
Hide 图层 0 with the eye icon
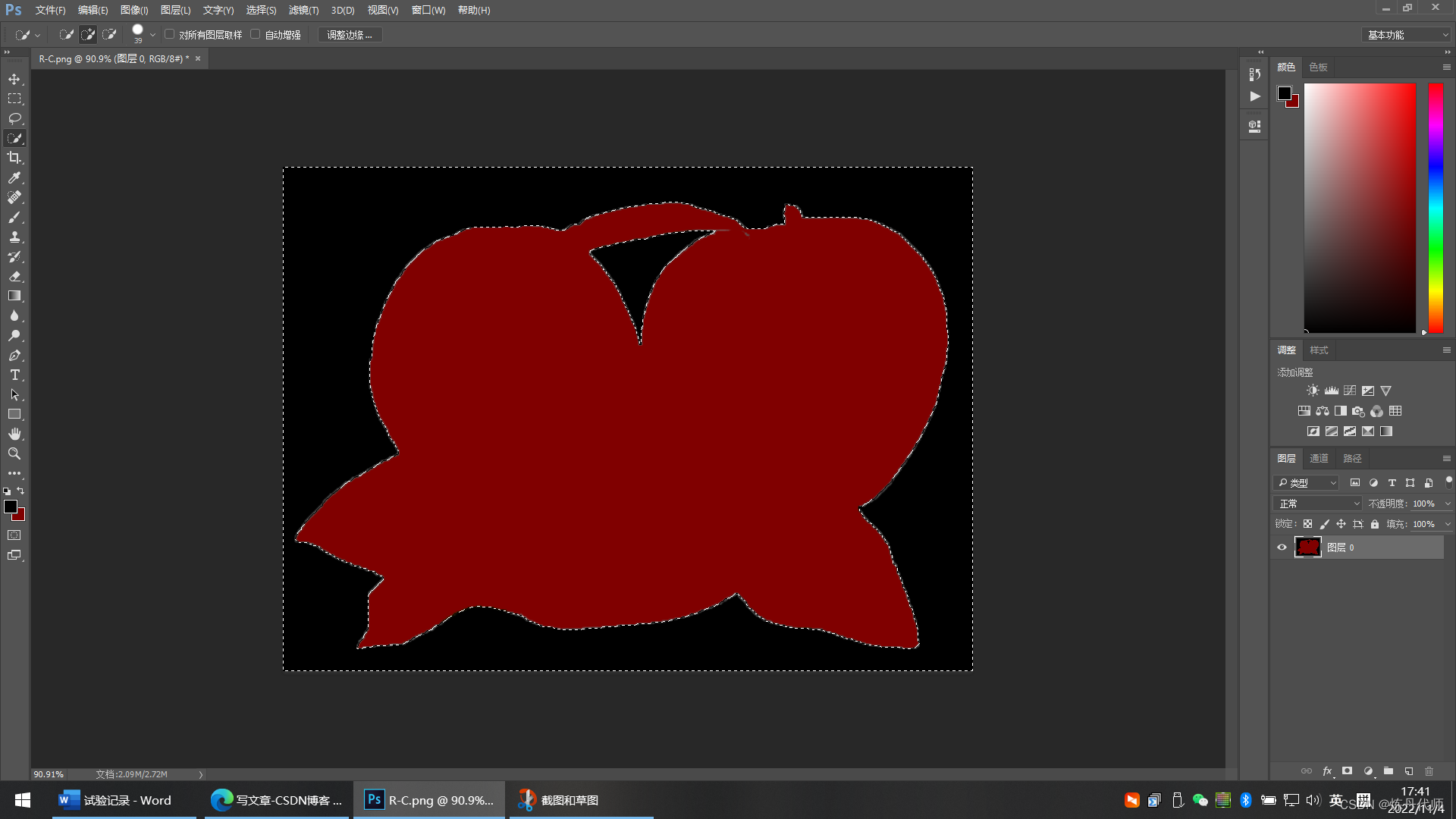point(1282,548)
